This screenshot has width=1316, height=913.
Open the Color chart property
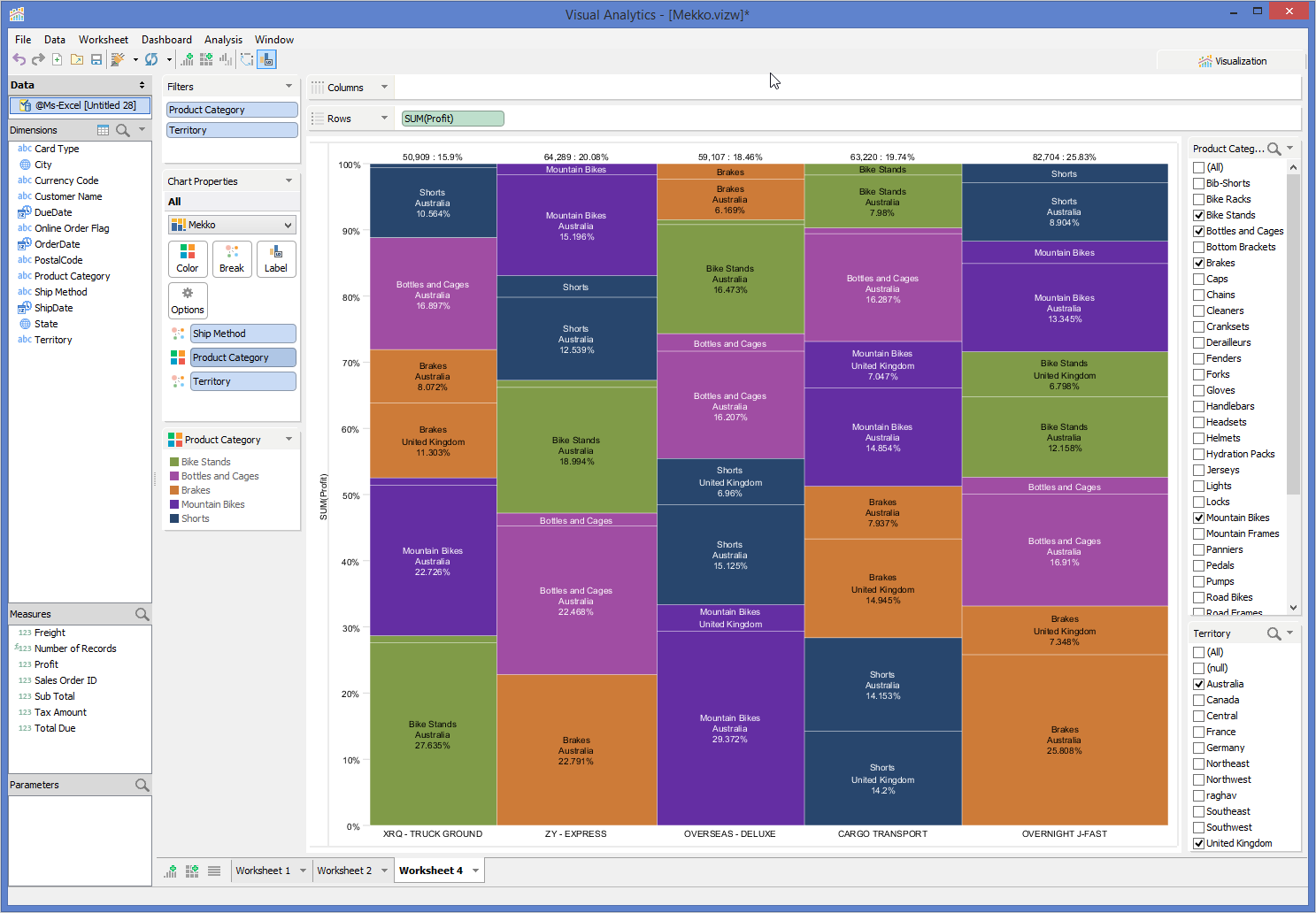188,258
